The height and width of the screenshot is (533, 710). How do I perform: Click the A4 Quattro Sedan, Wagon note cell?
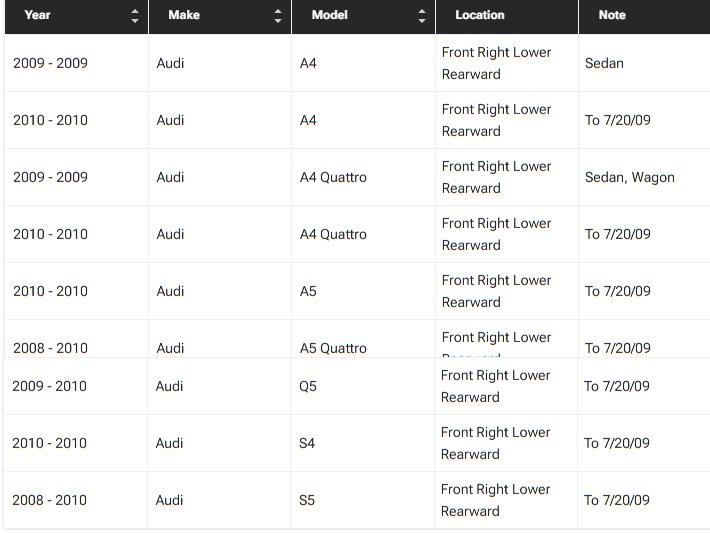629,177
